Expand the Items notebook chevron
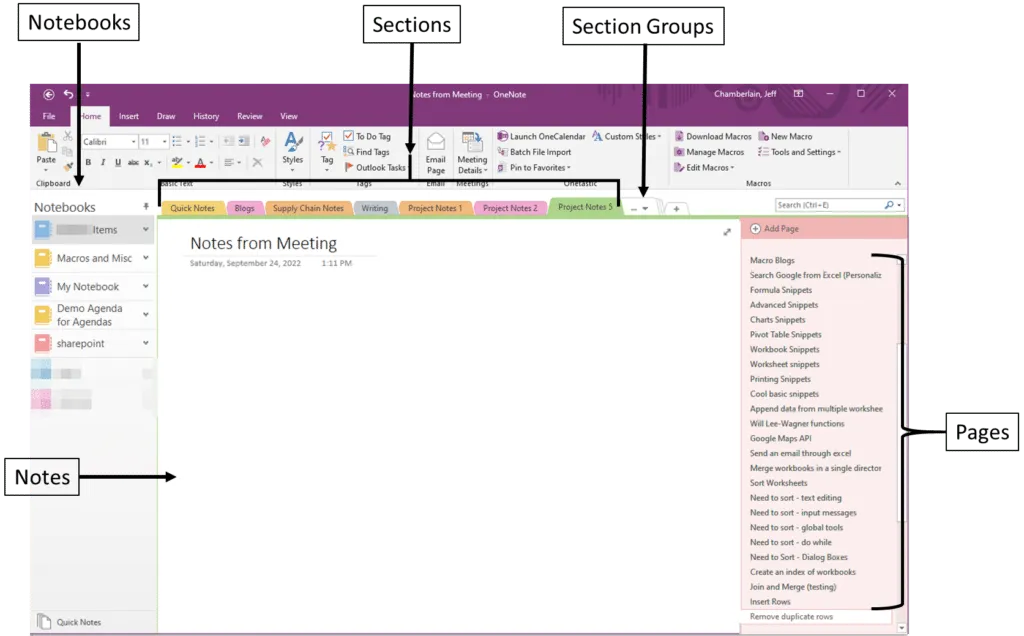 146,229
